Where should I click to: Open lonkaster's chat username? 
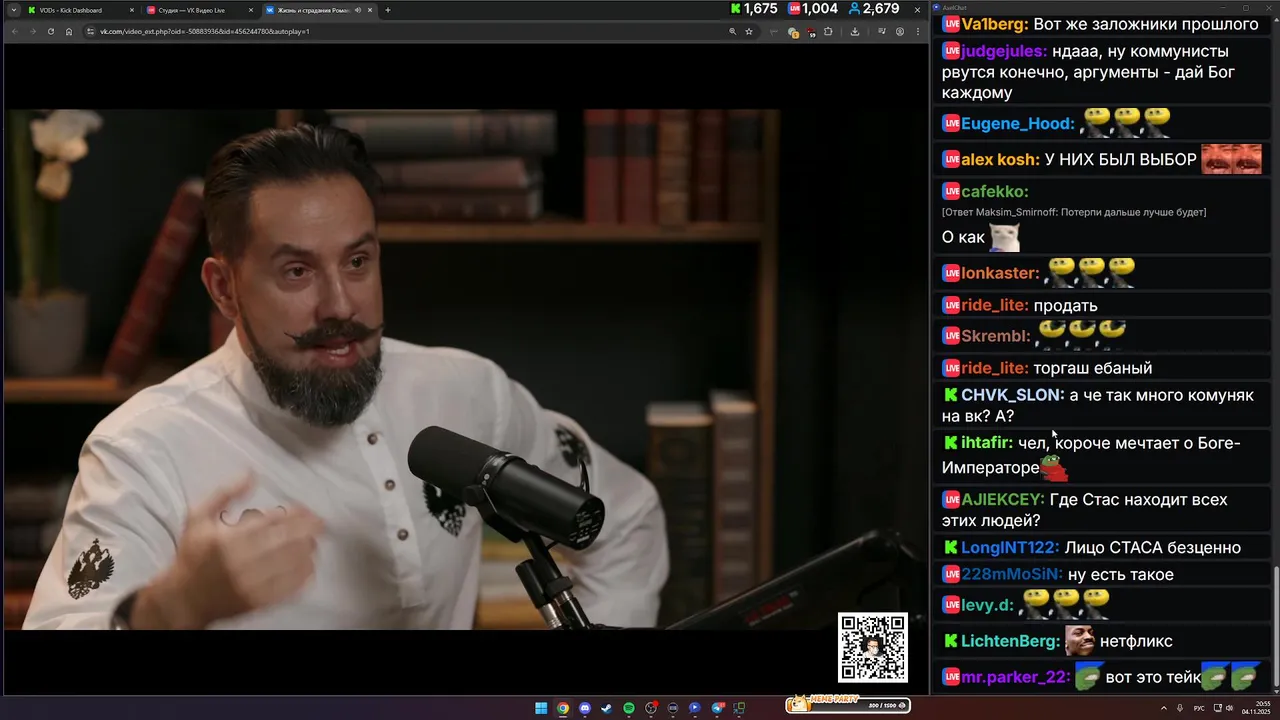click(x=1001, y=273)
